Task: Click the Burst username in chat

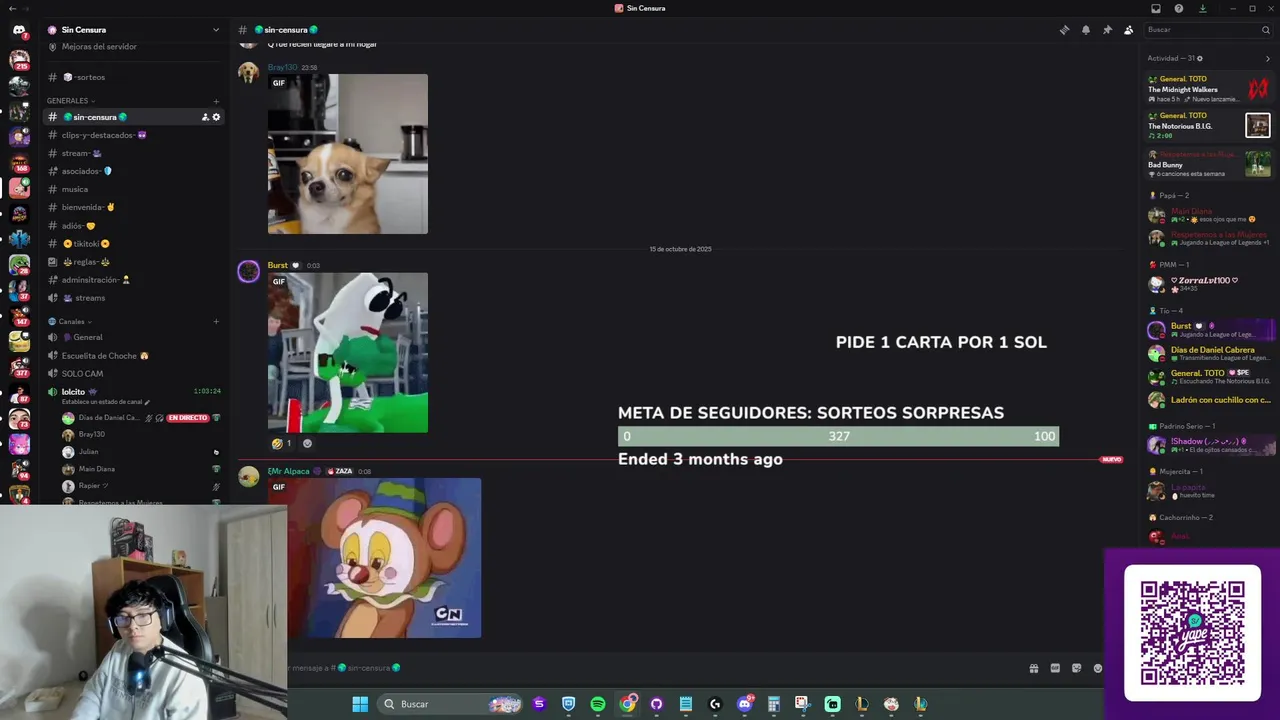Action: point(277,265)
